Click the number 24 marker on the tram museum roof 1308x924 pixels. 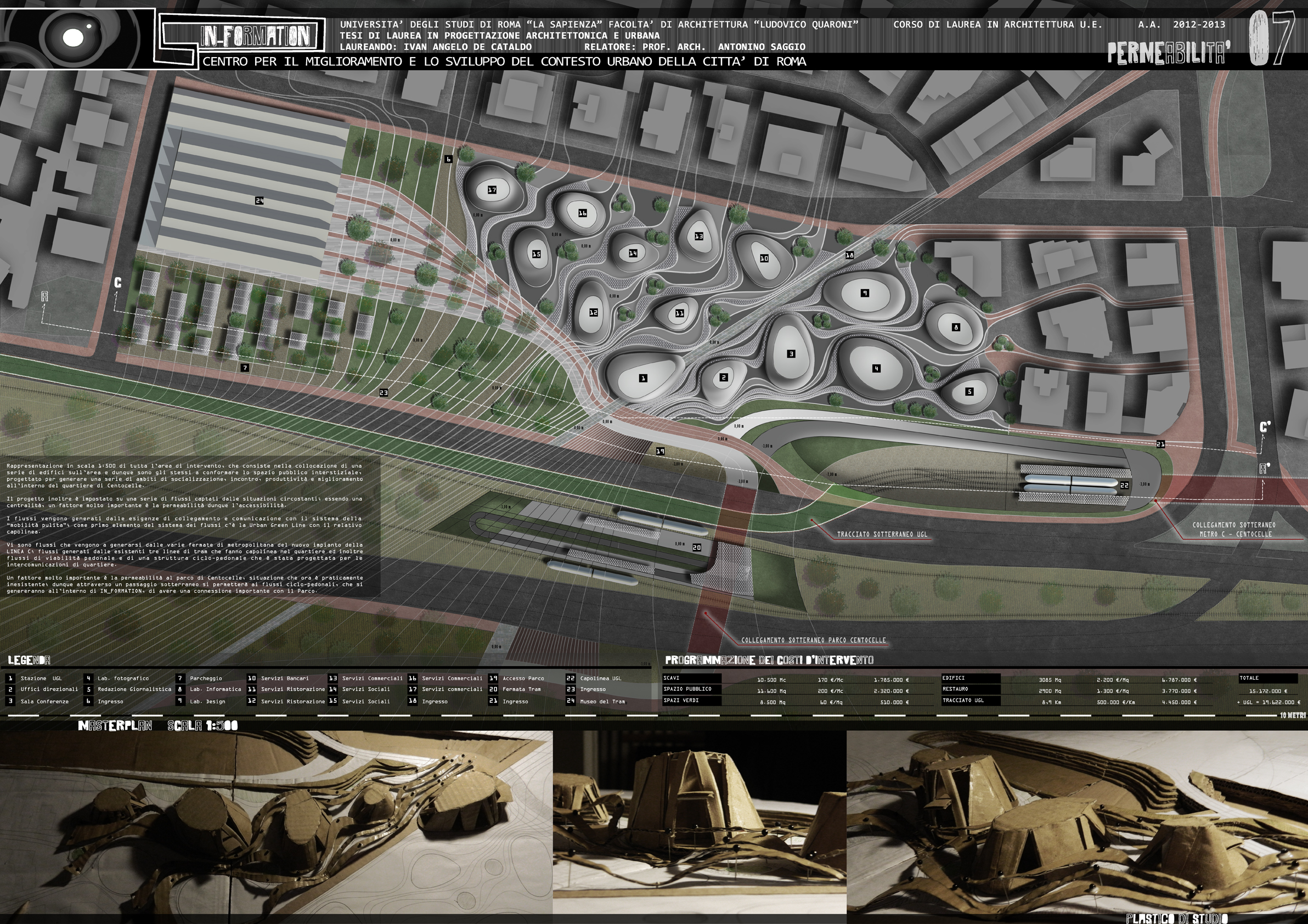click(259, 200)
